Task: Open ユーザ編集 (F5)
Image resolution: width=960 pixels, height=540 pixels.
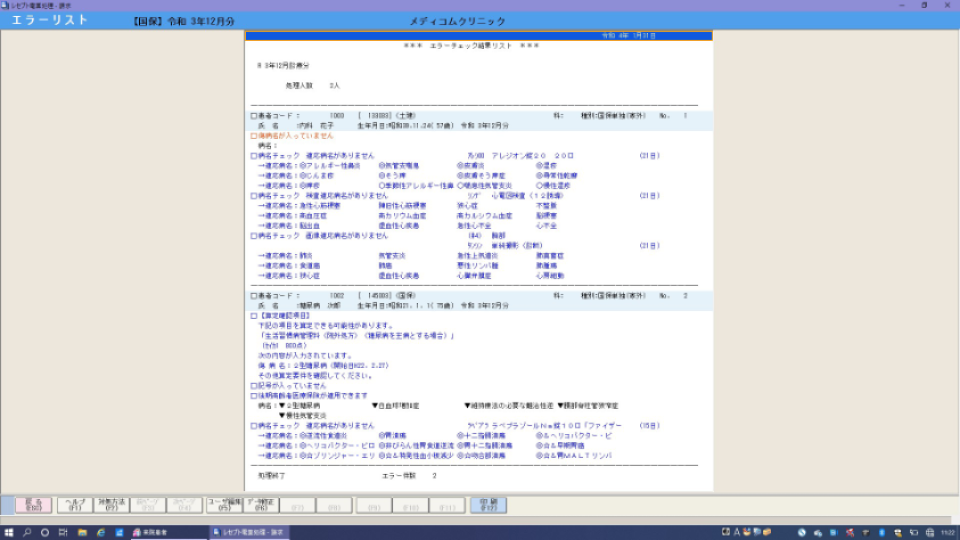Action: click(x=225, y=505)
